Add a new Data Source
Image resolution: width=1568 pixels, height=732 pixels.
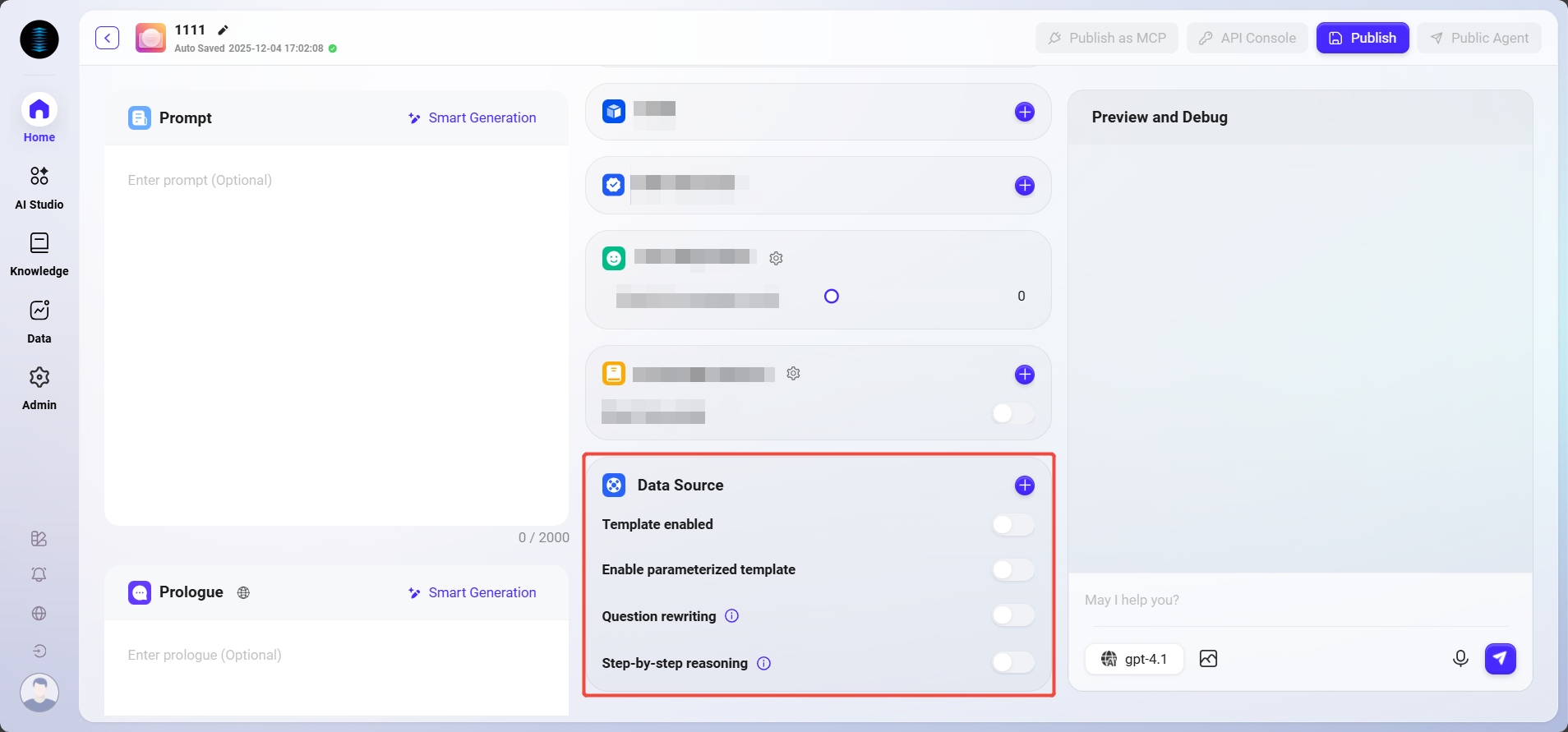tap(1024, 486)
